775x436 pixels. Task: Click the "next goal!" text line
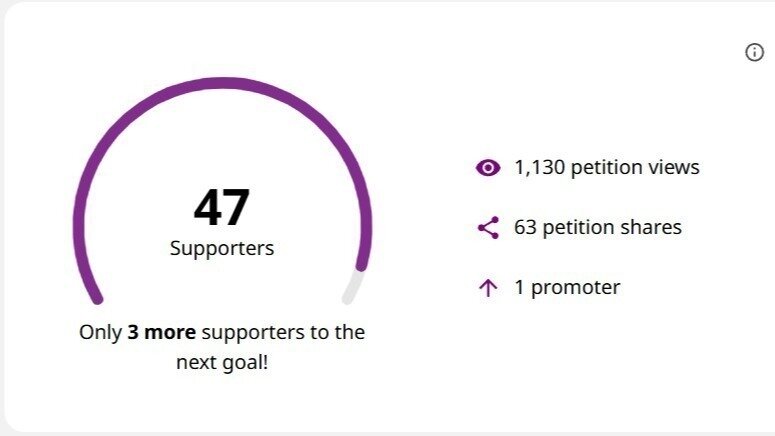(222, 362)
